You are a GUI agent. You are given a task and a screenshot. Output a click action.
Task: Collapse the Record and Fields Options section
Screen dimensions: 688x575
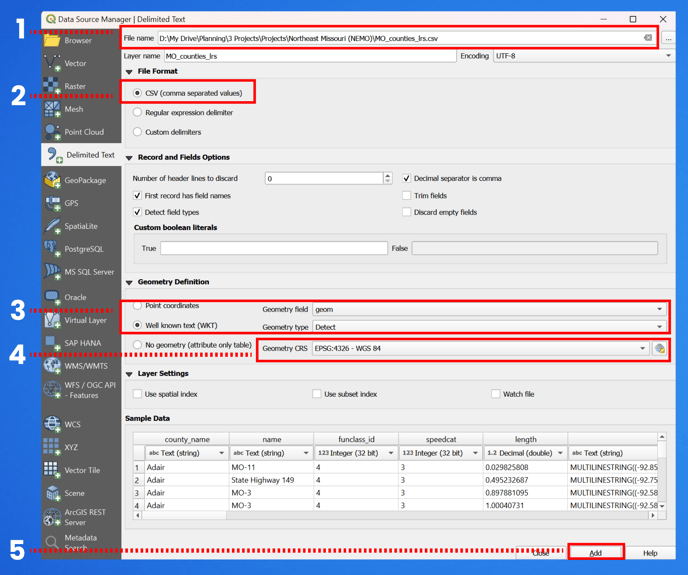coord(130,158)
